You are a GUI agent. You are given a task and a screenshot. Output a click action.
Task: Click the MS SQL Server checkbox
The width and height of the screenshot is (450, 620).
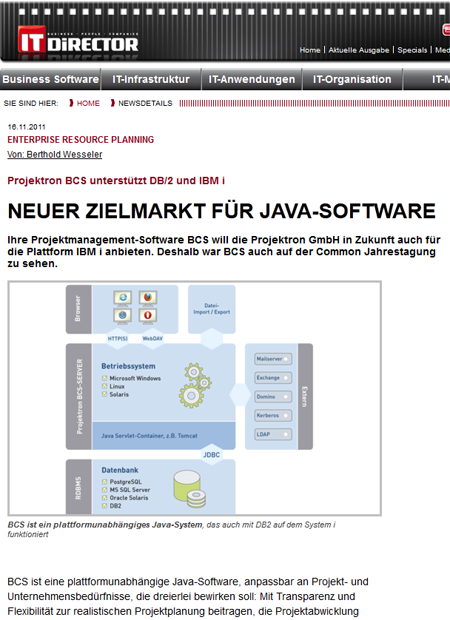[x=105, y=490]
